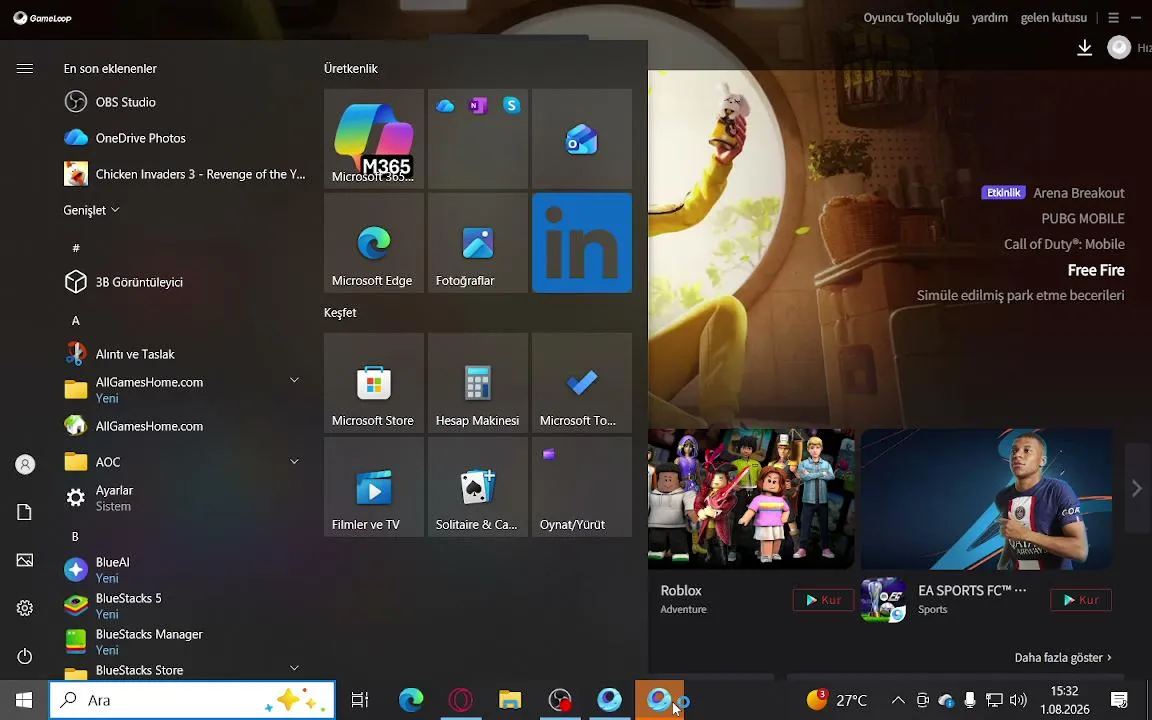This screenshot has height=720, width=1152.
Task: Click the B letter header in app list
Action: [75, 537]
